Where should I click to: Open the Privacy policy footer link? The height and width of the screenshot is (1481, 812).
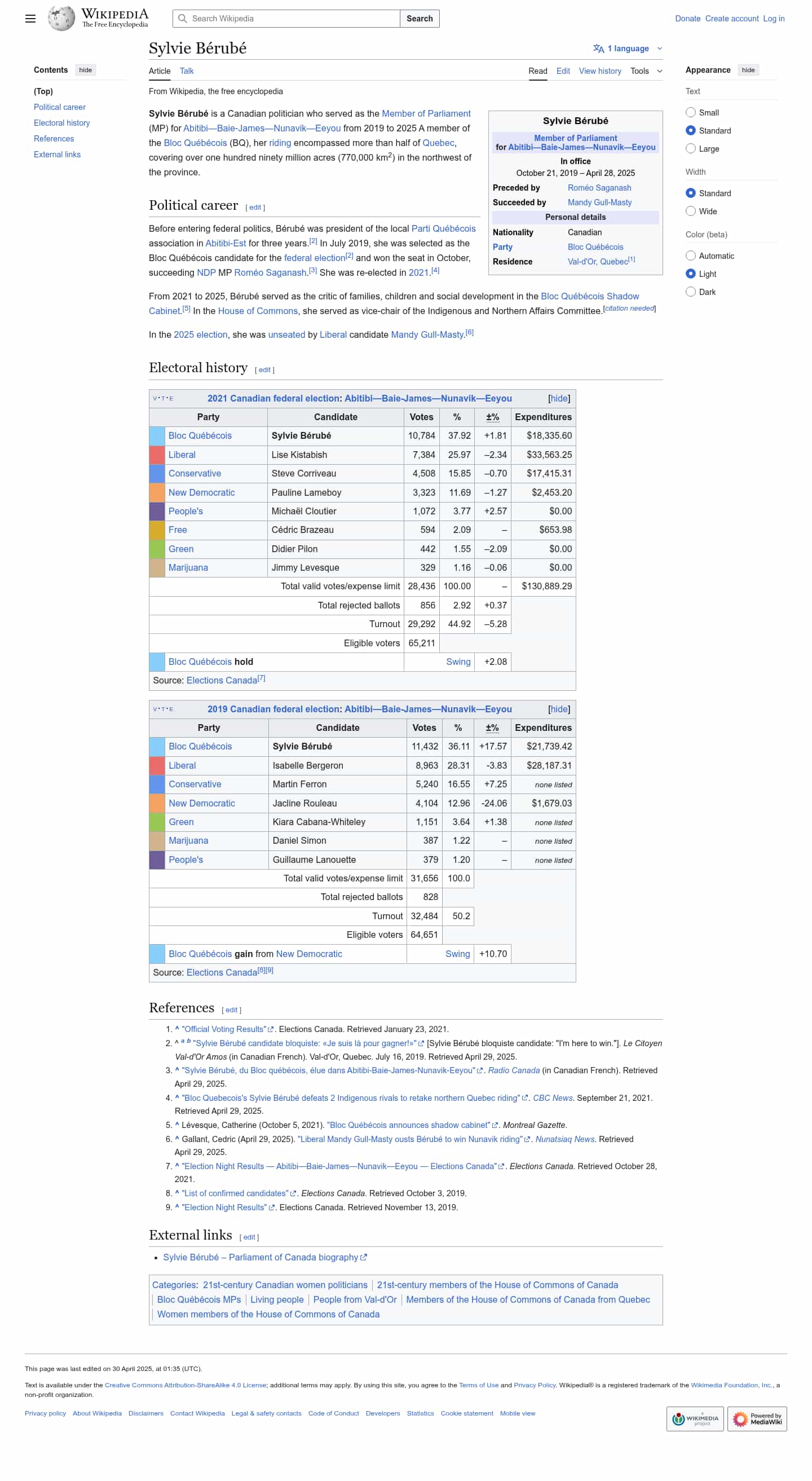tap(46, 1414)
